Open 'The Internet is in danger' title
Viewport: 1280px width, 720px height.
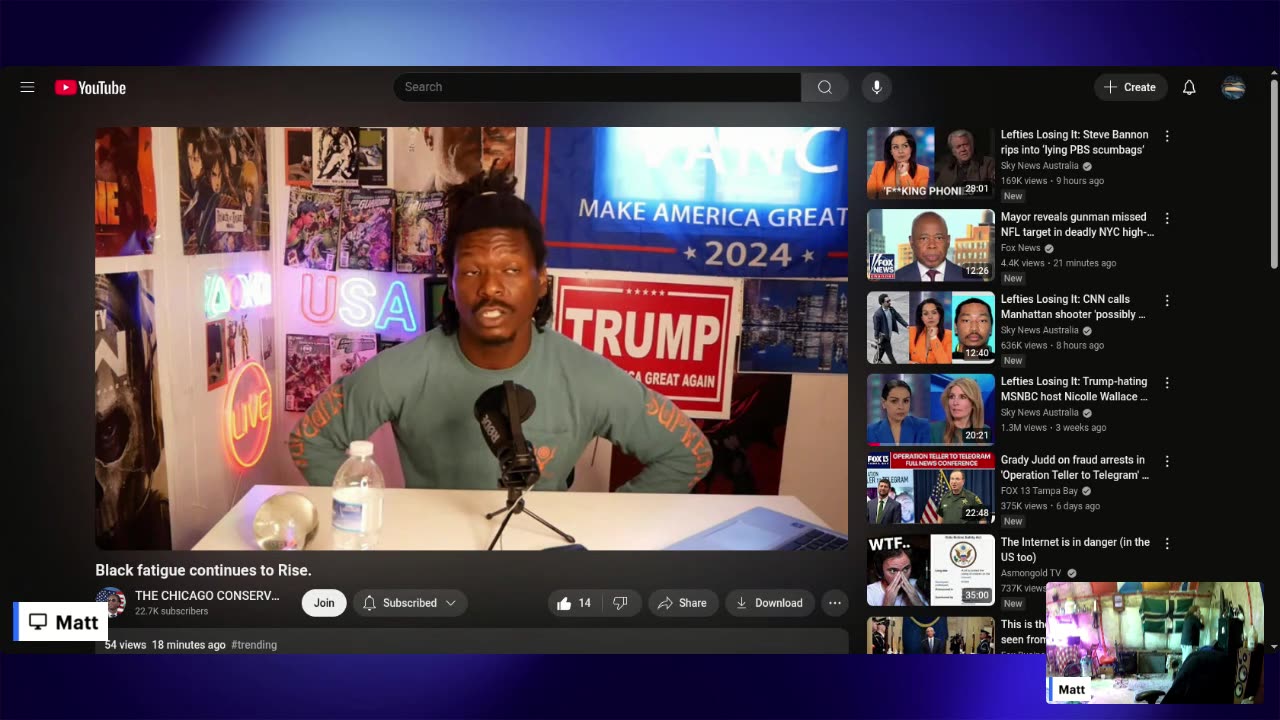coord(1075,549)
